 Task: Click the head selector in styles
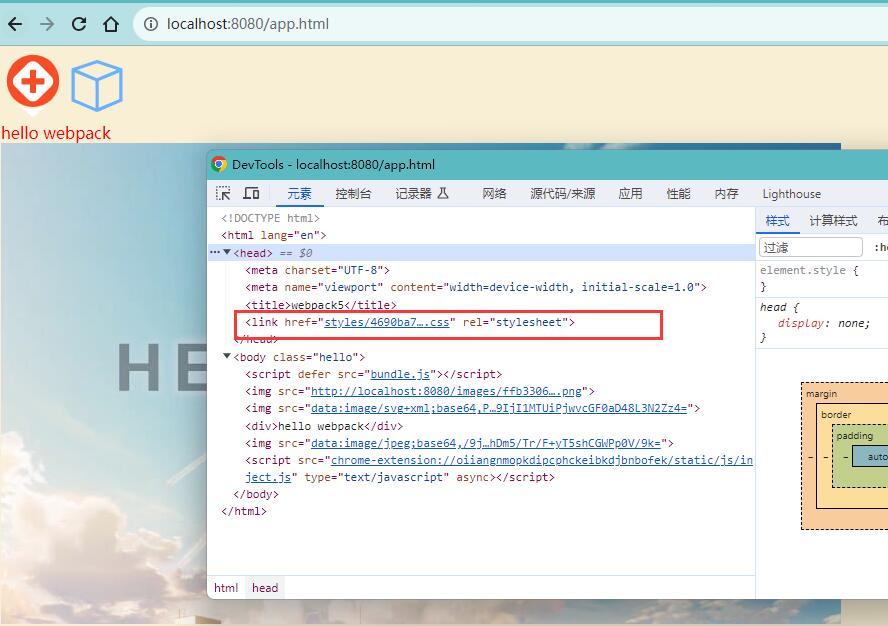(x=773, y=307)
